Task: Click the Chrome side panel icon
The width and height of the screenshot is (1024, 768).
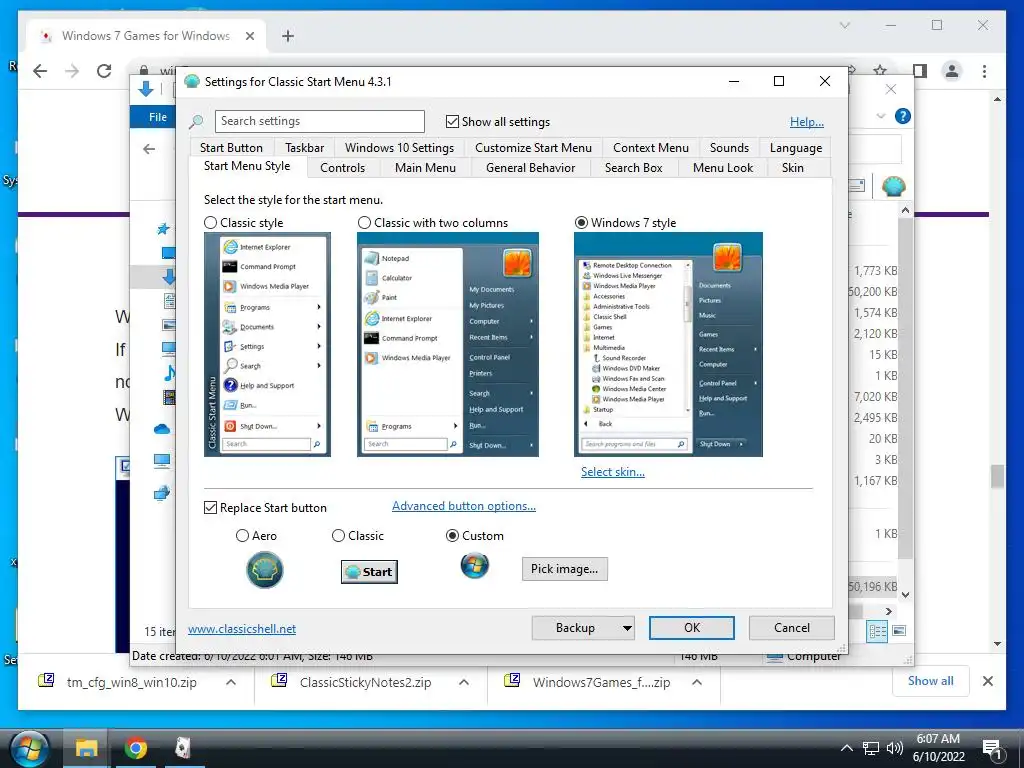Action: coord(920,71)
